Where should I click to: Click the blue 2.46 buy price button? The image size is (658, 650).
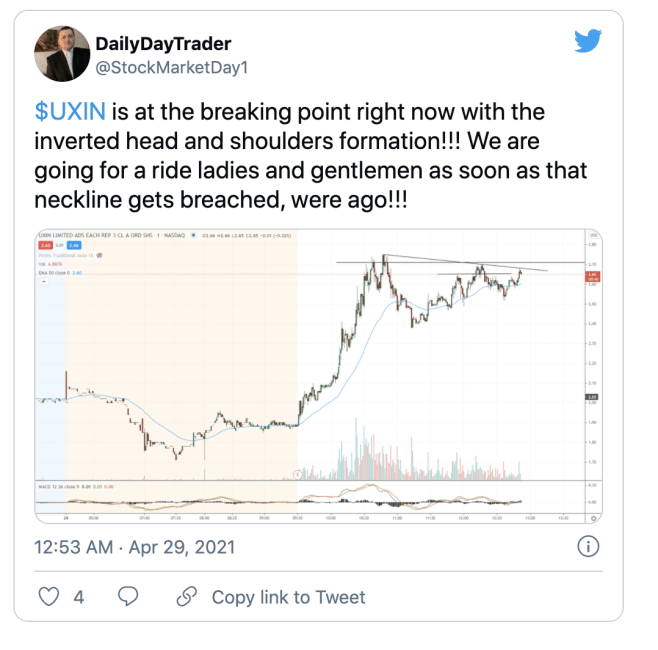(x=74, y=245)
